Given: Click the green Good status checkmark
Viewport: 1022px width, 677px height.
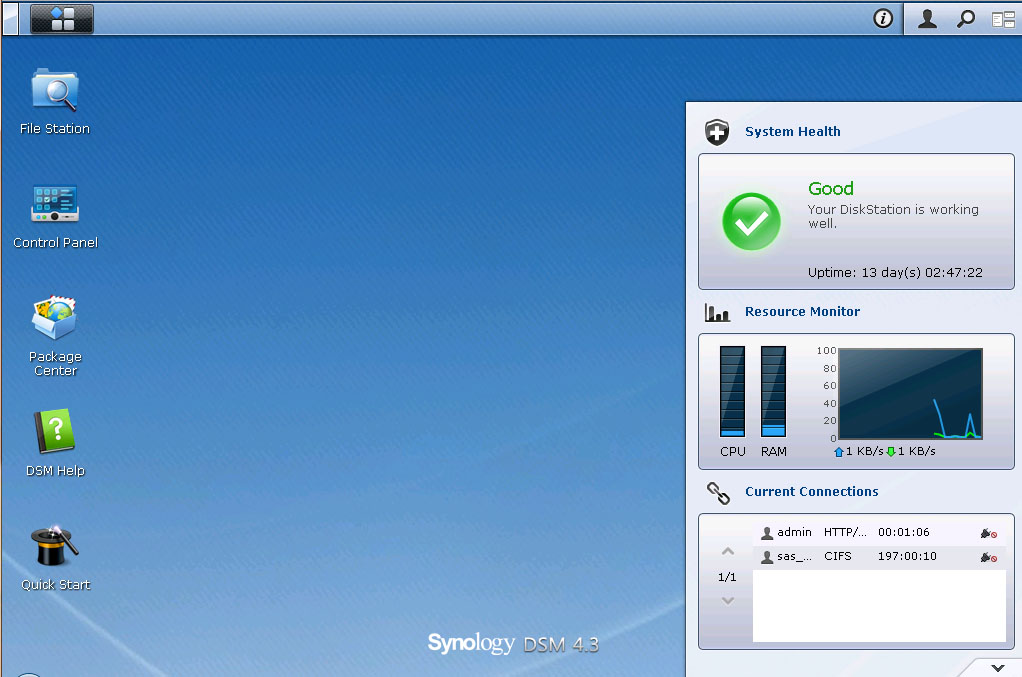Looking at the screenshot, I should point(751,222).
